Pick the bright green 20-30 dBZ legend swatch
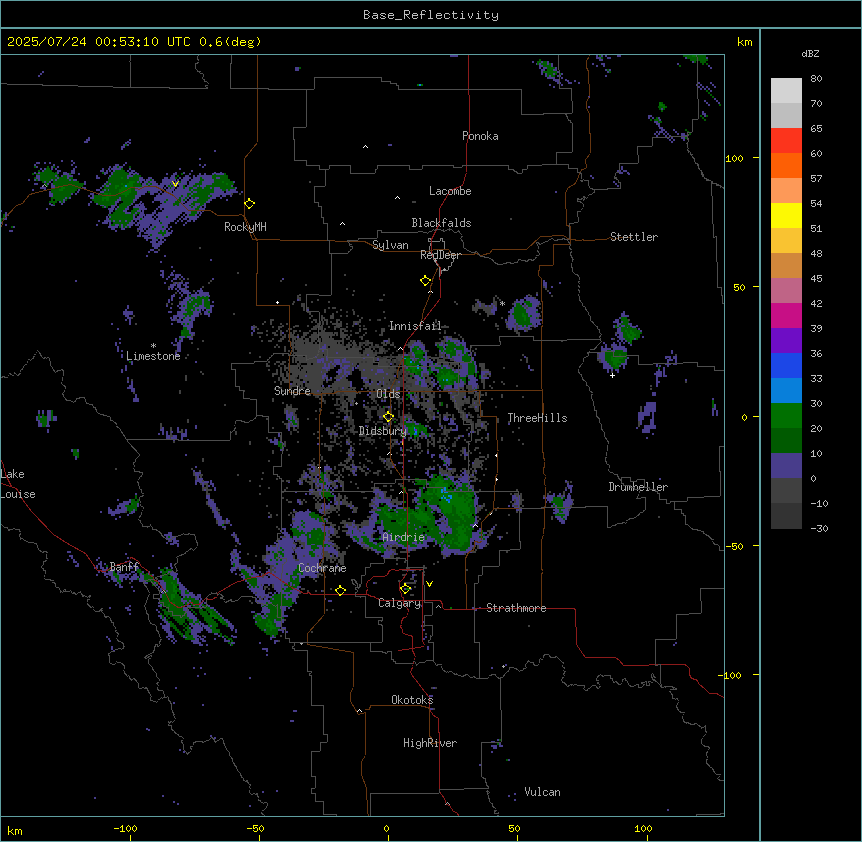862x842 pixels. (786, 416)
